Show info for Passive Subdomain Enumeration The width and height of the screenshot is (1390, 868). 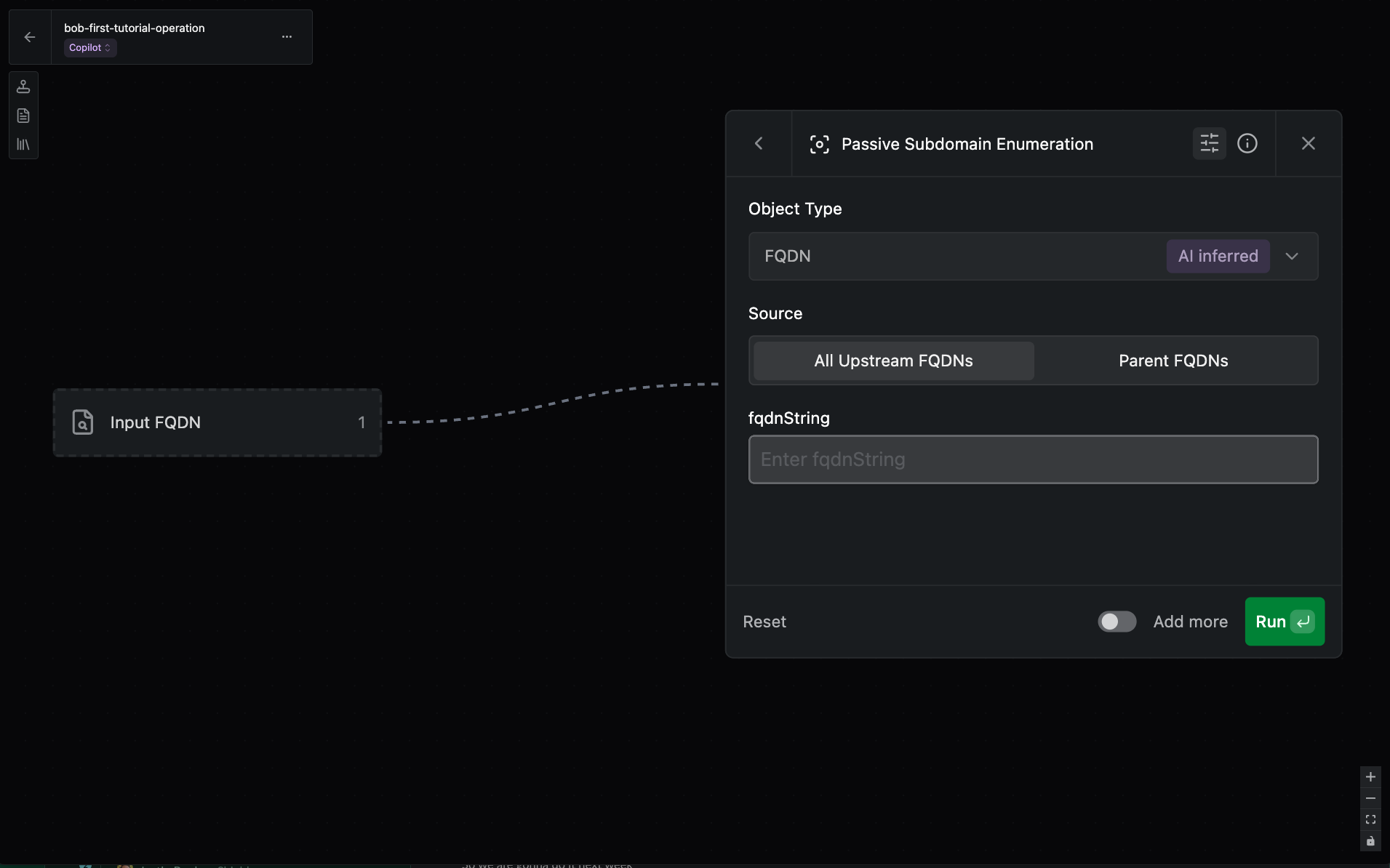pos(1247,143)
